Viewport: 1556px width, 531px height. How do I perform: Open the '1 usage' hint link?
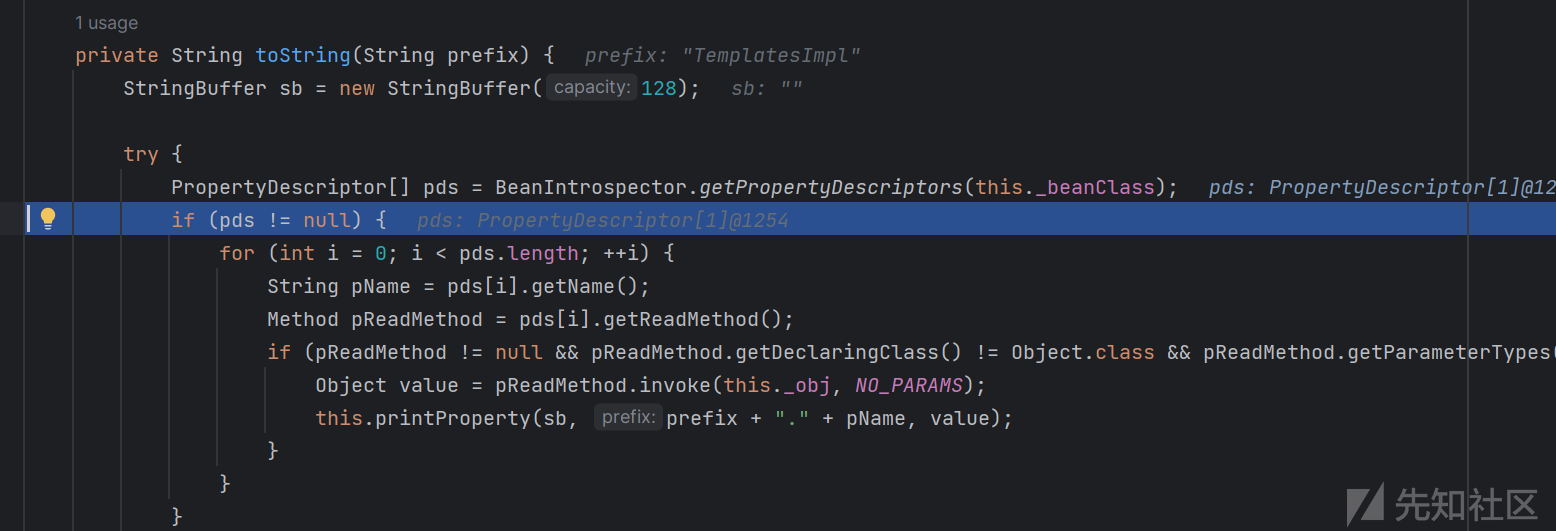107,23
